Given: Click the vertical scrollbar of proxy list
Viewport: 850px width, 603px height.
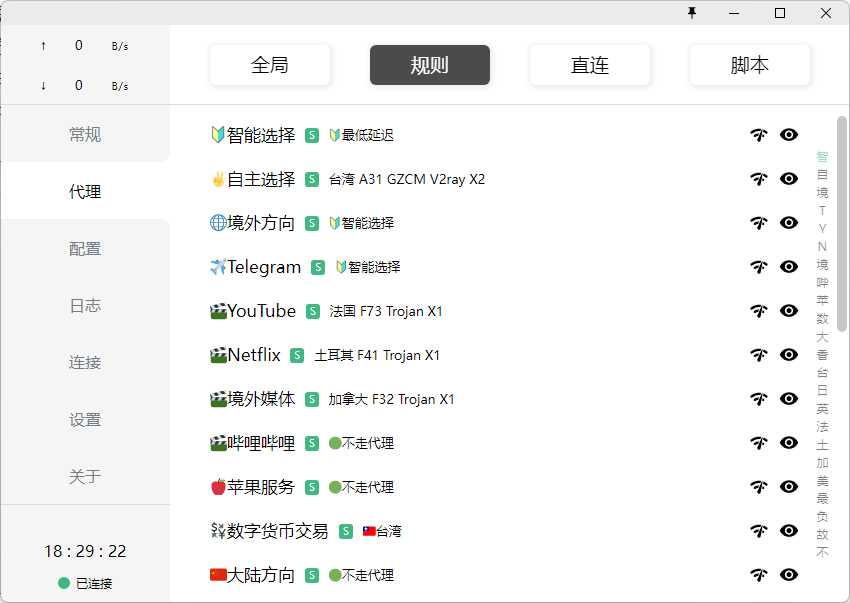Looking at the screenshot, I should click(842, 225).
